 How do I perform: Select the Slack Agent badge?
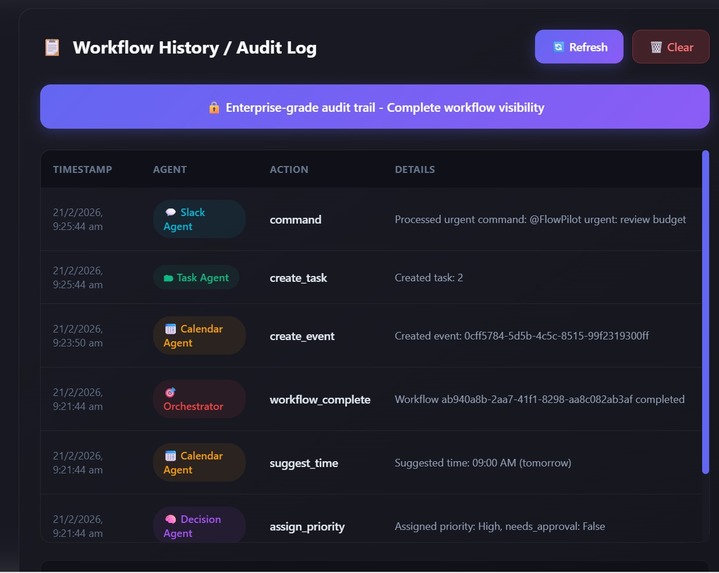click(x=199, y=219)
